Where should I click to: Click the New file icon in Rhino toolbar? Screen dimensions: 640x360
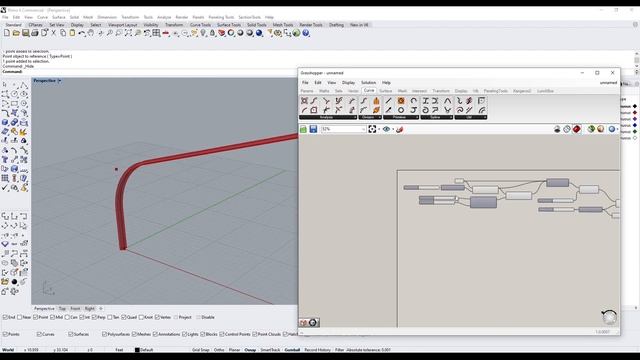click(x=7, y=33)
